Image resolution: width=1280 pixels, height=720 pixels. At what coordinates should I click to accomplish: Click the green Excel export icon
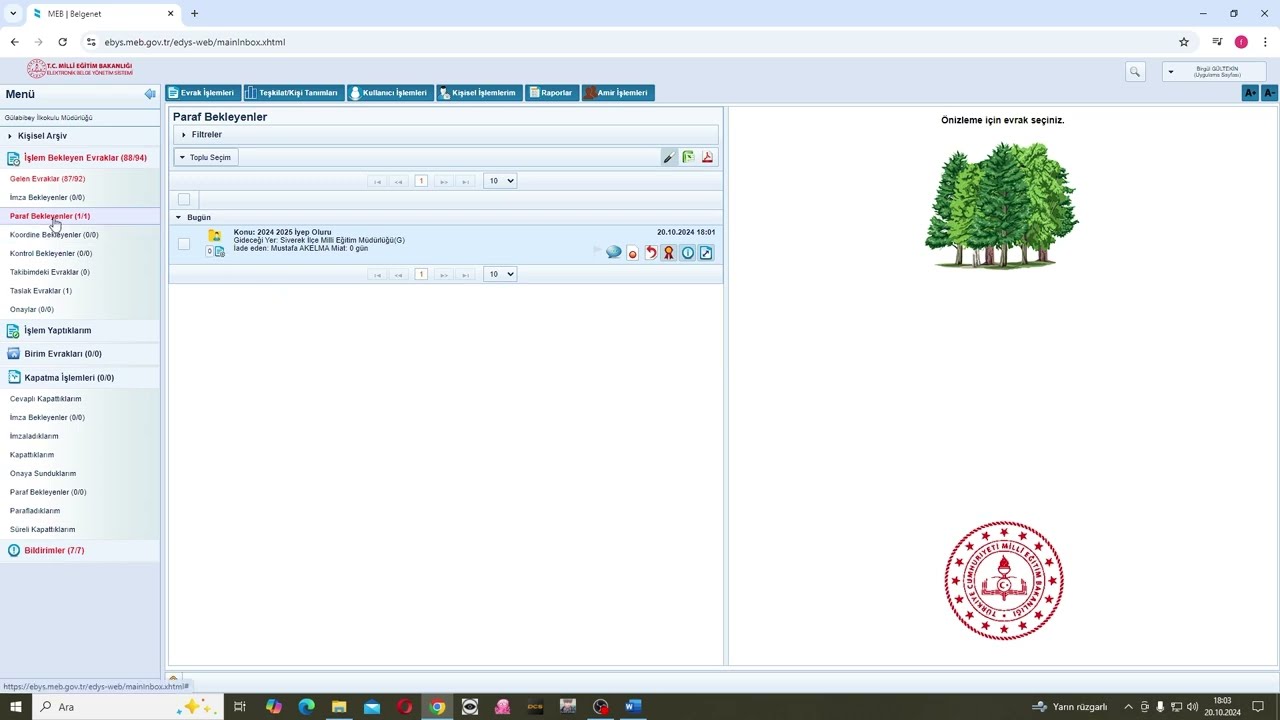pyautogui.click(x=688, y=157)
